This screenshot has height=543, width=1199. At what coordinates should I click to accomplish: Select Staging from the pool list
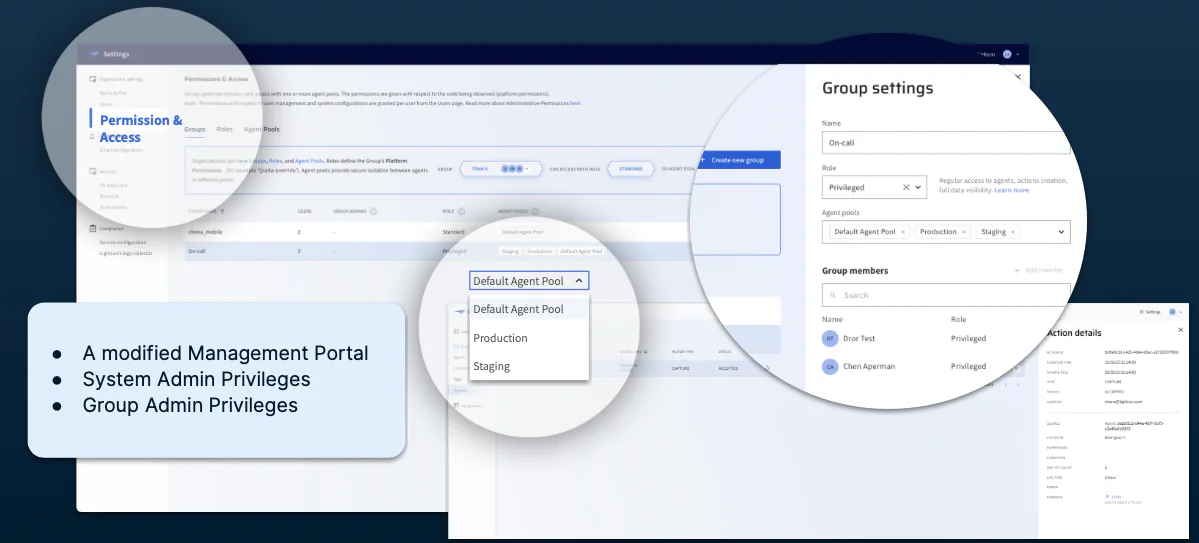click(x=491, y=366)
